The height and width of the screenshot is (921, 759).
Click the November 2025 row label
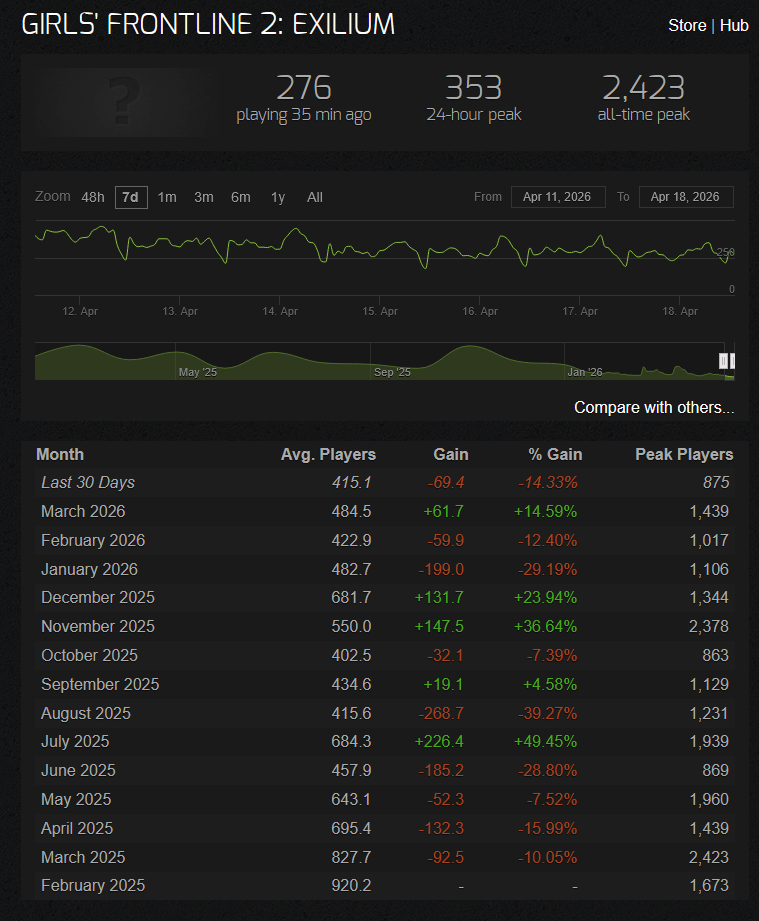[x=98, y=626]
